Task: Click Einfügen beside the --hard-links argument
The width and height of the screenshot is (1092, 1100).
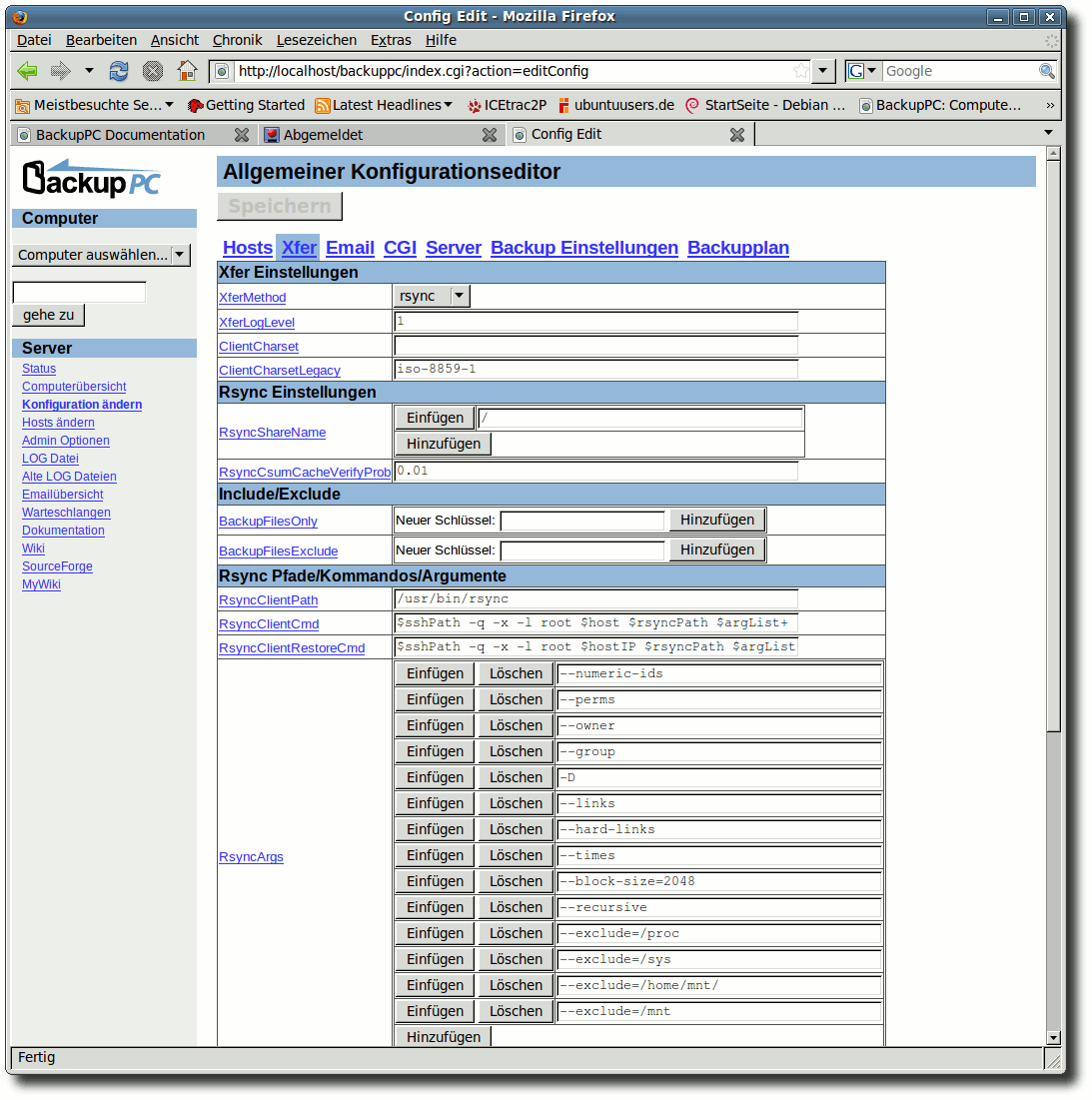Action: (435, 829)
